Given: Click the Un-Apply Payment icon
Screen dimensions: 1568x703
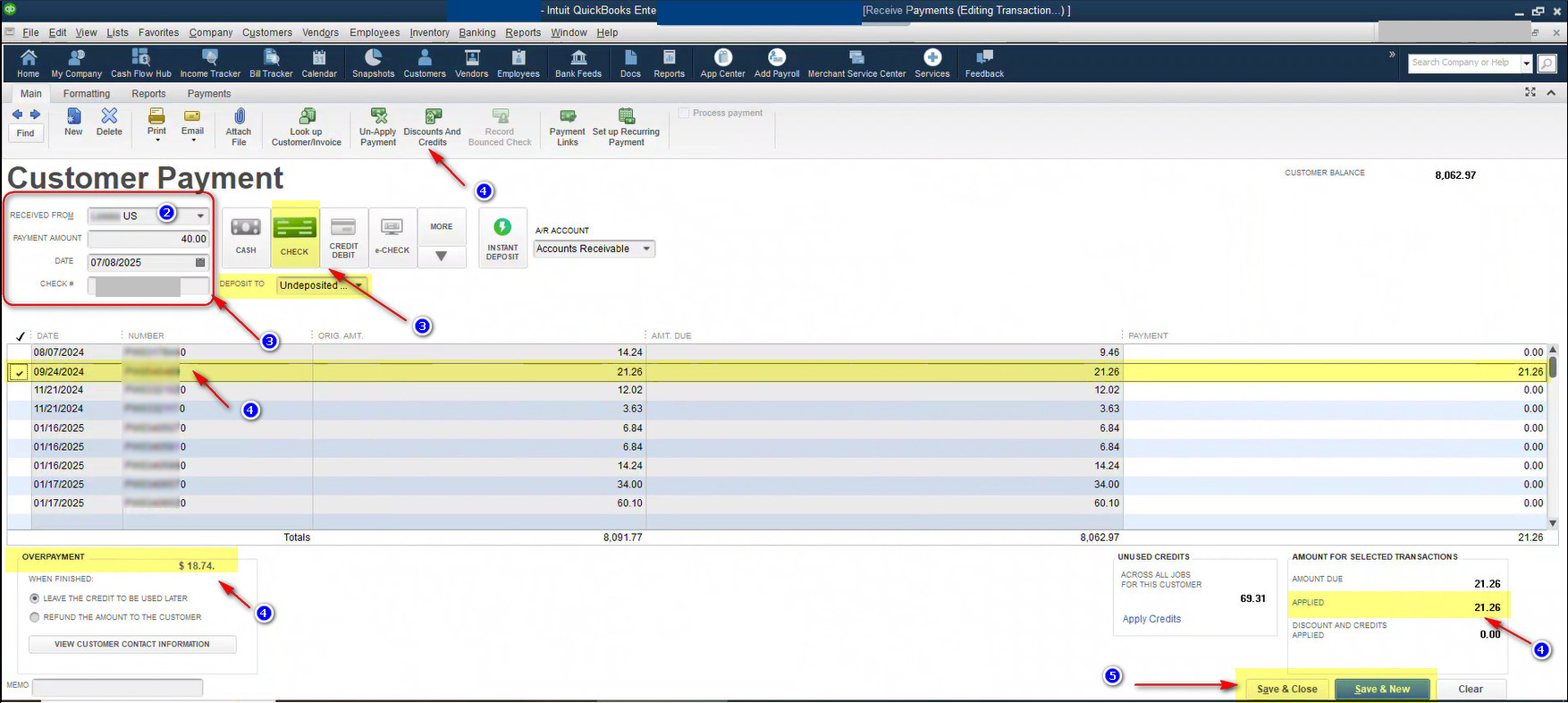Looking at the screenshot, I should click(x=378, y=127).
